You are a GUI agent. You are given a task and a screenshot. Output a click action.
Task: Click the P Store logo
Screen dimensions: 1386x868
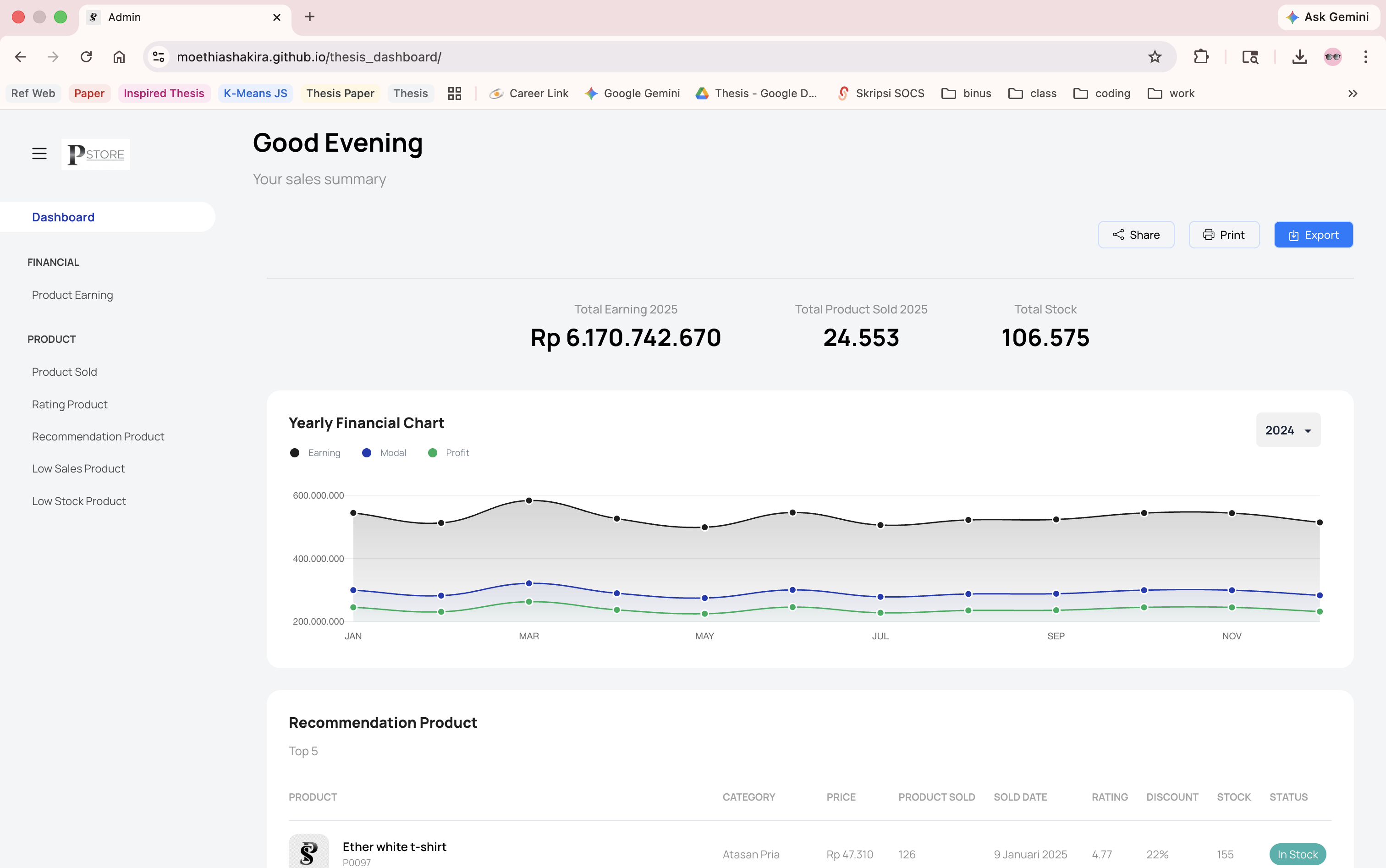pyautogui.click(x=96, y=154)
